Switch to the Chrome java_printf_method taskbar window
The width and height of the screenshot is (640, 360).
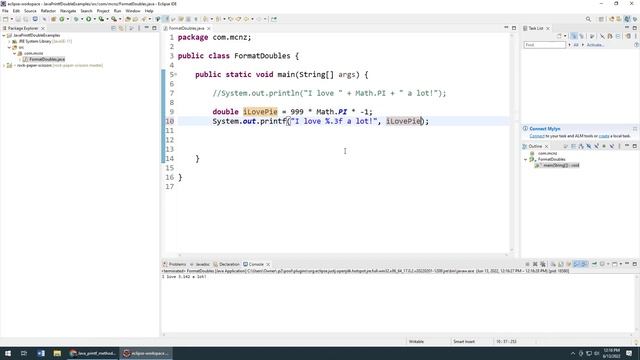click(x=93, y=353)
